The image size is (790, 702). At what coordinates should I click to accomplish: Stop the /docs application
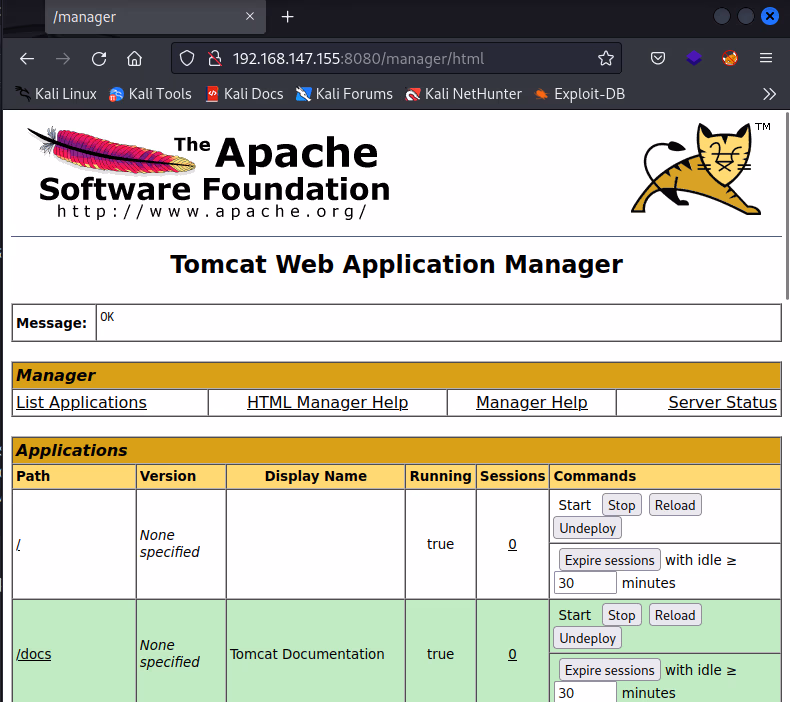coord(621,615)
